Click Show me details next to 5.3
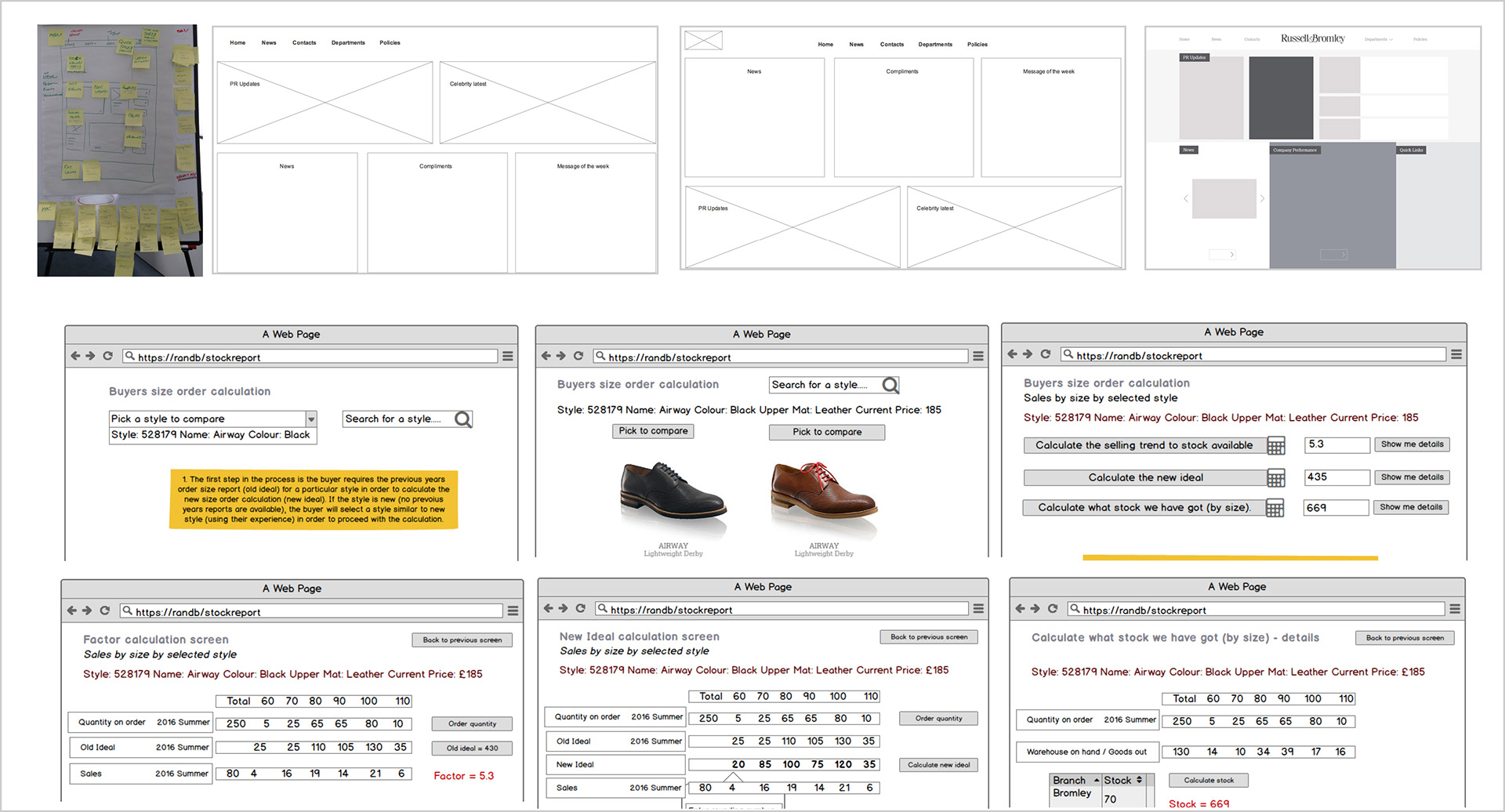1505x812 pixels. click(x=1412, y=444)
